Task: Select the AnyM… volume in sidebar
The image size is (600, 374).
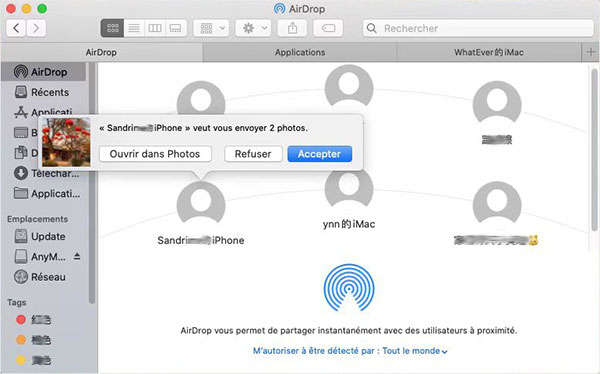Action: coord(40,256)
